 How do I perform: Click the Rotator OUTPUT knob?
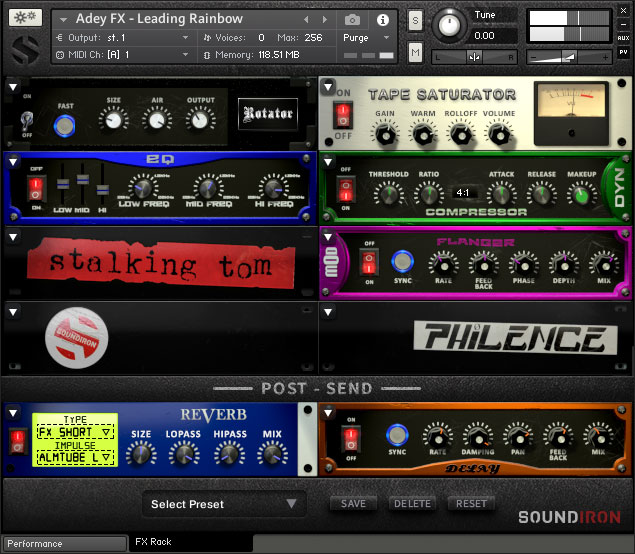click(x=200, y=120)
